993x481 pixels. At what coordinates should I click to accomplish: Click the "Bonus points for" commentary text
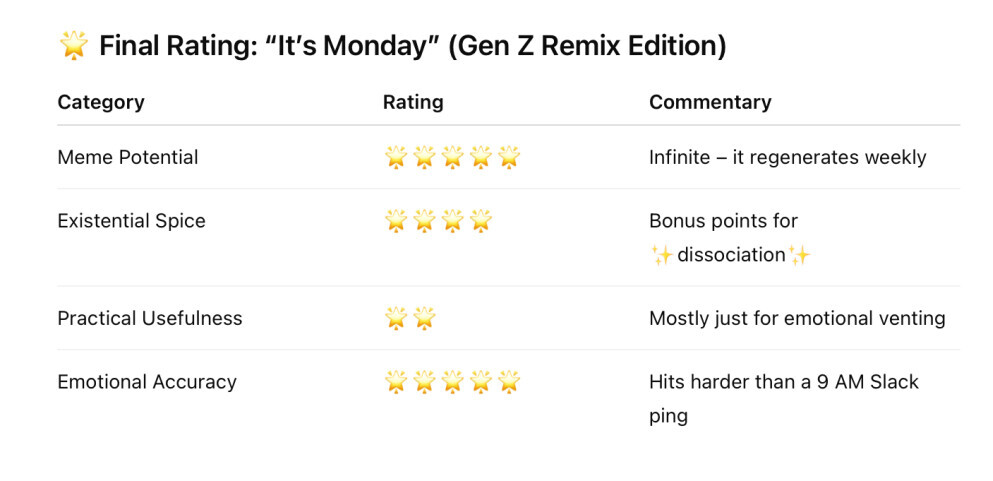[723, 221]
